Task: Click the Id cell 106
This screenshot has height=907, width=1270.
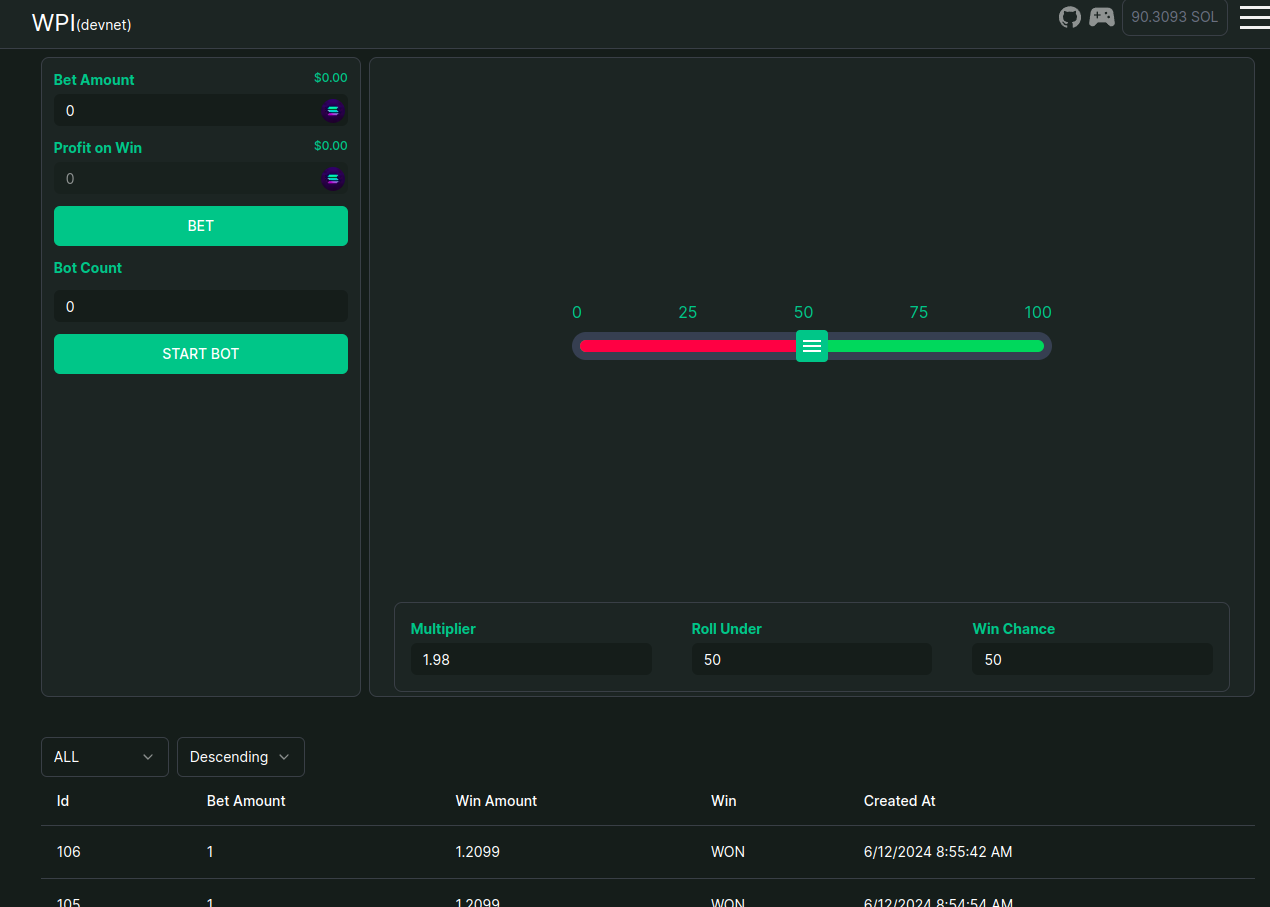Action: (69, 852)
